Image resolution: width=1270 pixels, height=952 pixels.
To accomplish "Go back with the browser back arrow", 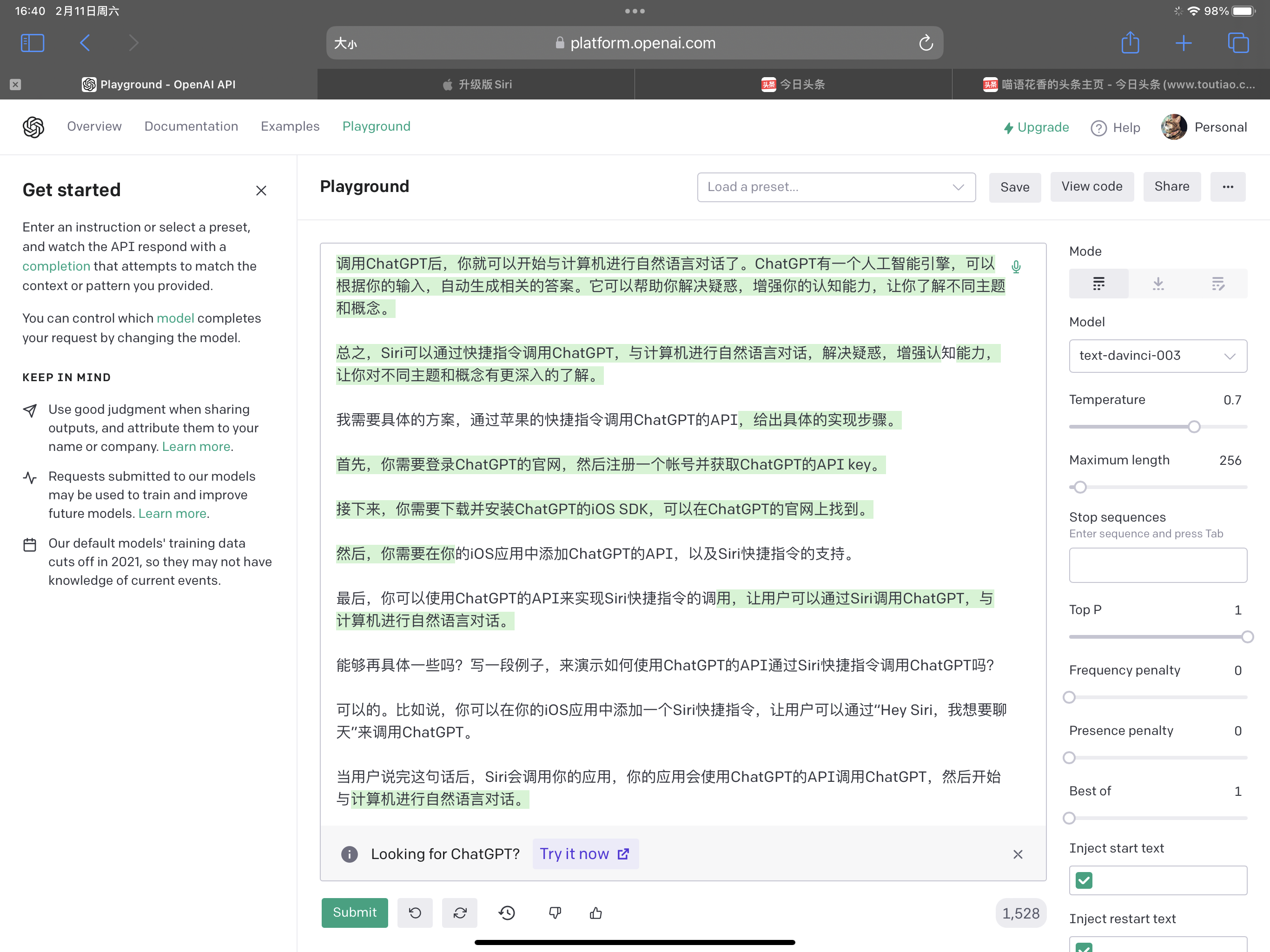I will click(x=85, y=43).
